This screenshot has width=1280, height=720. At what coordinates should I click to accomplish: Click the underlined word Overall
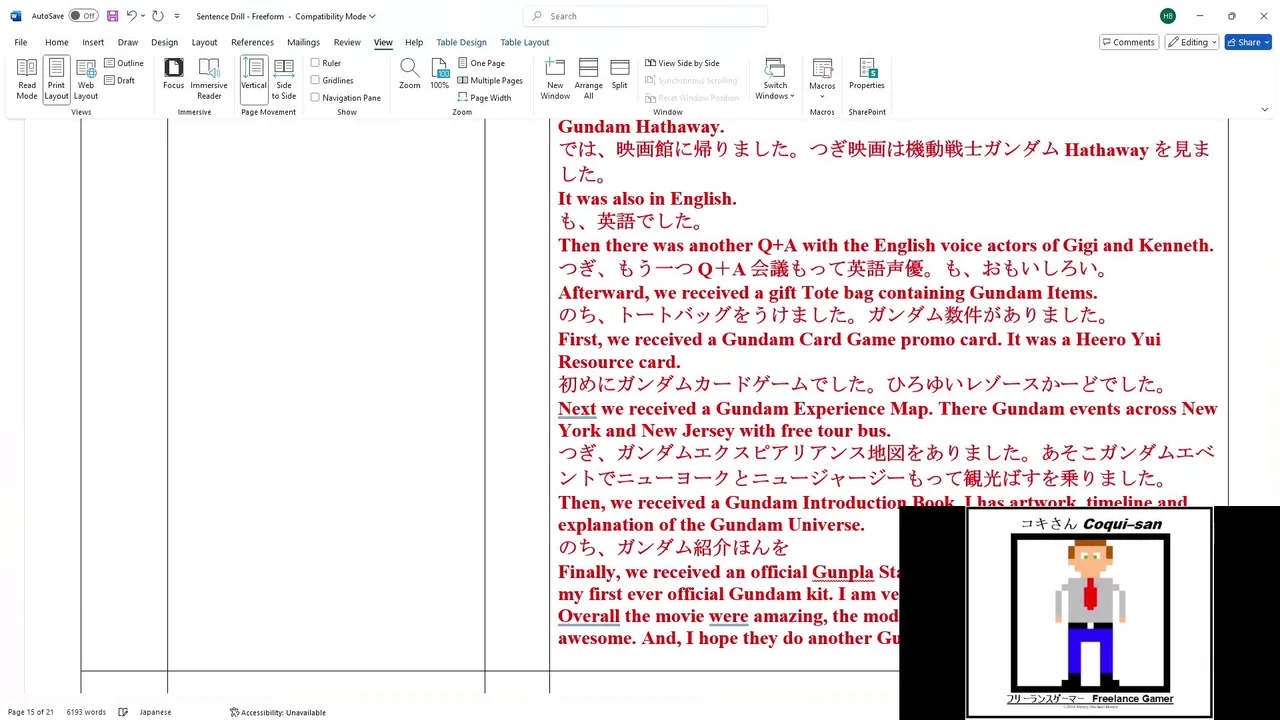coord(588,616)
